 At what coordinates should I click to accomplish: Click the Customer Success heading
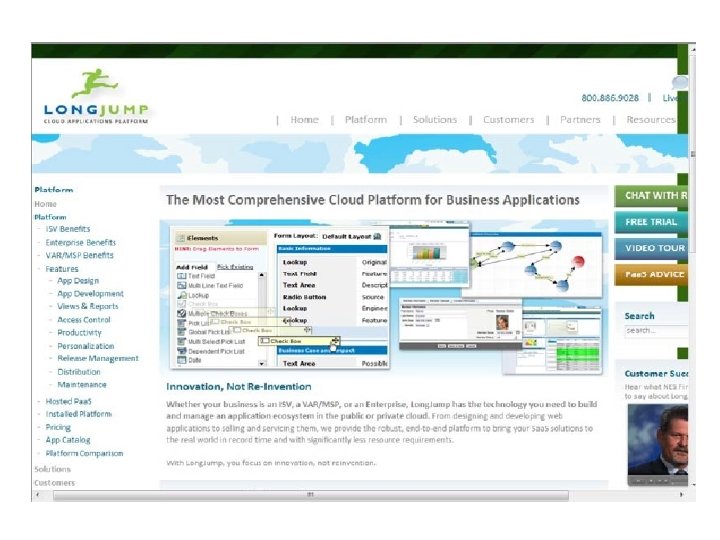click(x=656, y=373)
